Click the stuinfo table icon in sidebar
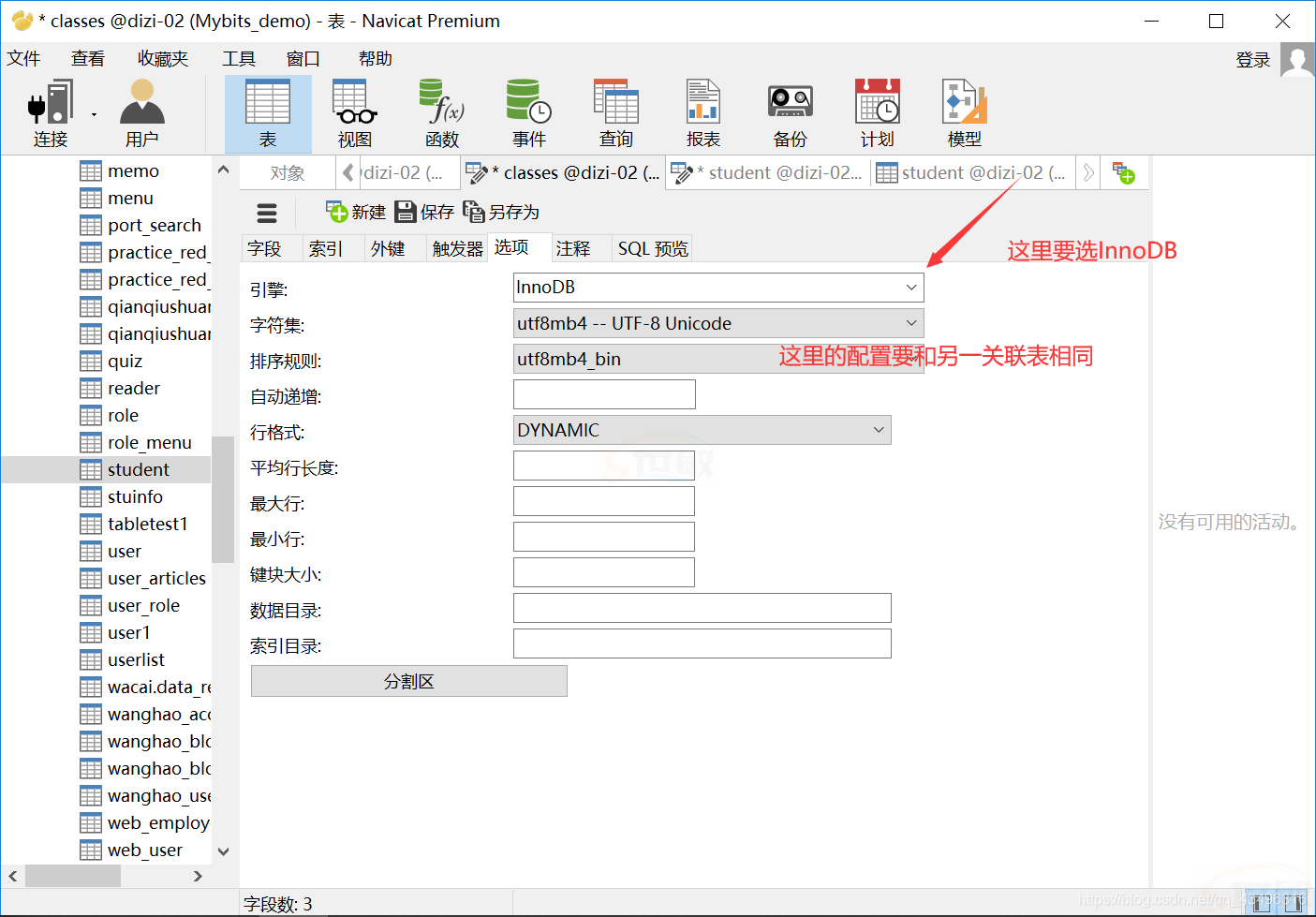This screenshot has width=1316, height=917. pos(91,496)
